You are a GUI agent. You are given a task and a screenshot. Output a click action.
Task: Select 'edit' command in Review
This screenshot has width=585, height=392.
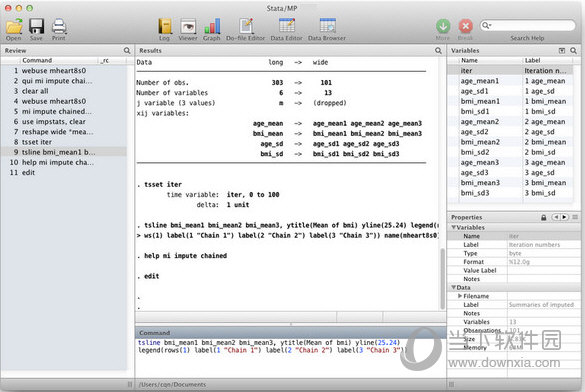click(64, 172)
